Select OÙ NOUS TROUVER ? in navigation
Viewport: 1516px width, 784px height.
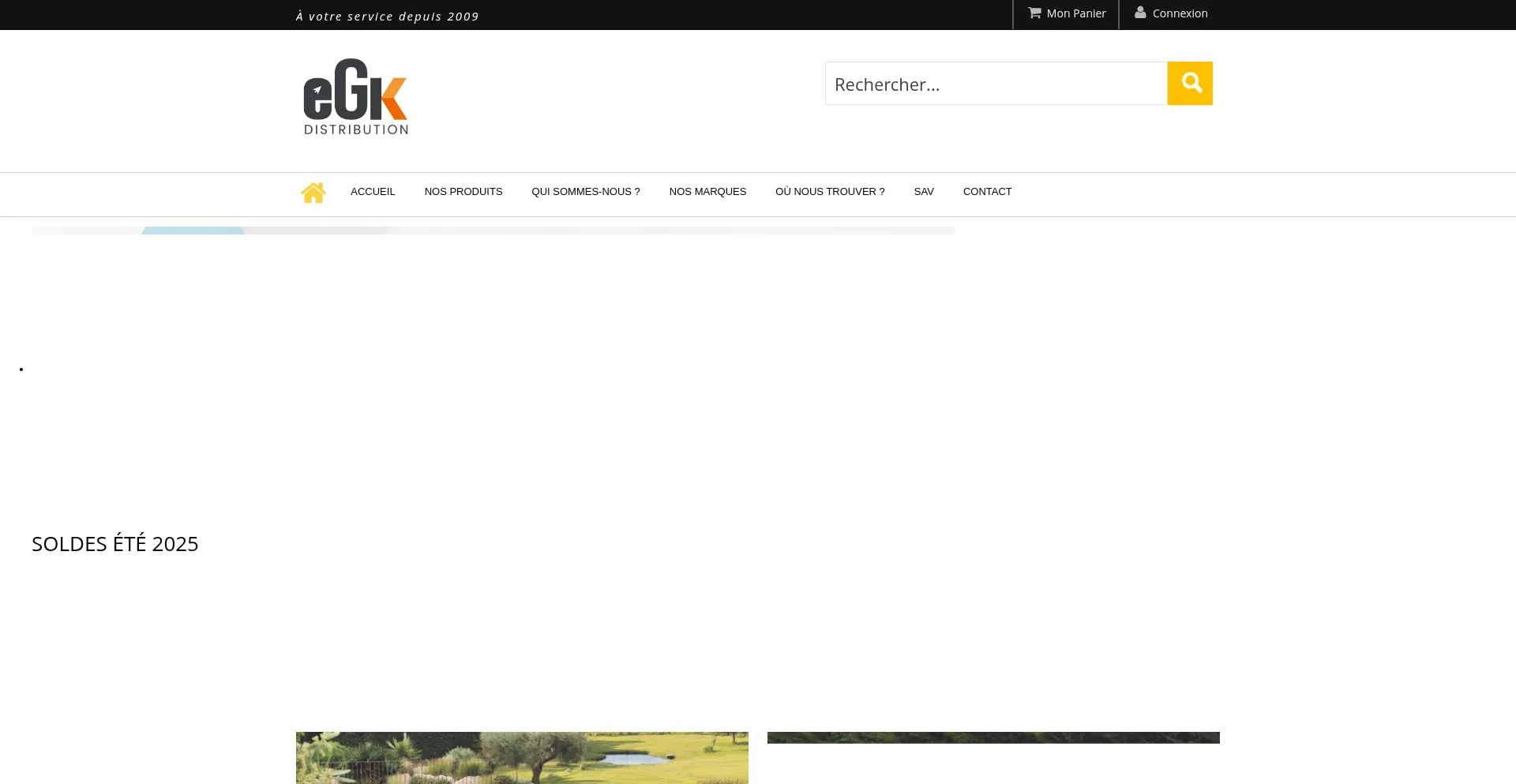[830, 192]
